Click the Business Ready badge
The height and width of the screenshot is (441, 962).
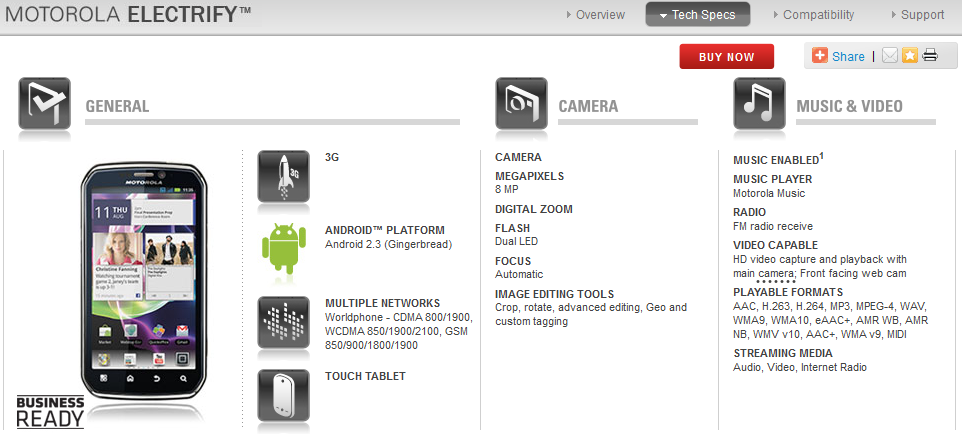pyautogui.click(x=50, y=412)
